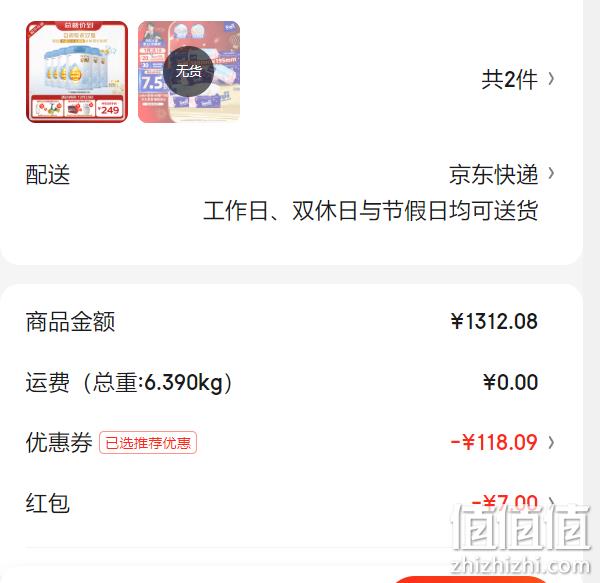The height and width of the screenshot is (583, 600).
Task: Tap the out-of-stock diaper product thumbnail
Action: click(x=189, y=72)
